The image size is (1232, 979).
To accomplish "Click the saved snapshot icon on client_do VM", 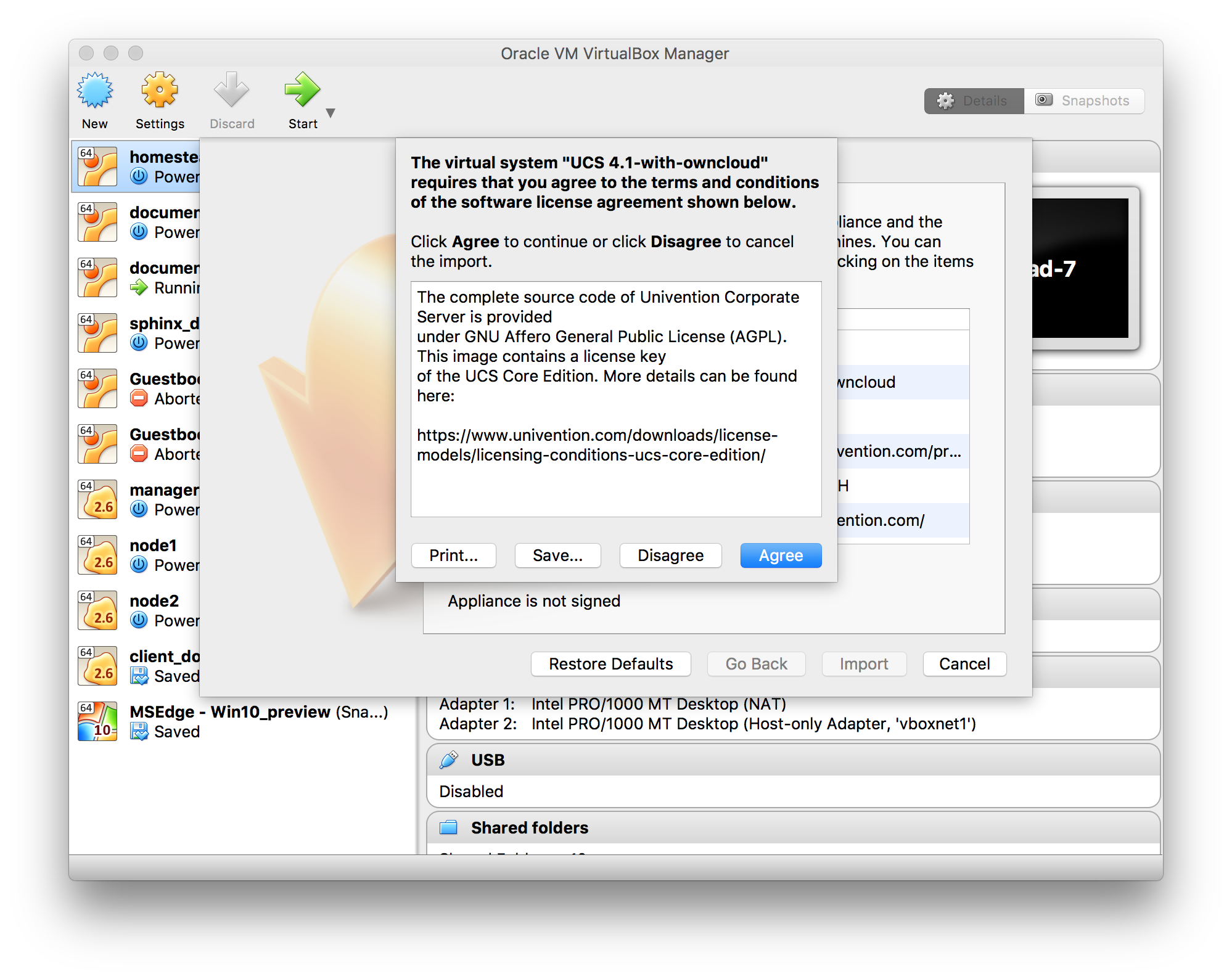I will (x=139, y=676).
